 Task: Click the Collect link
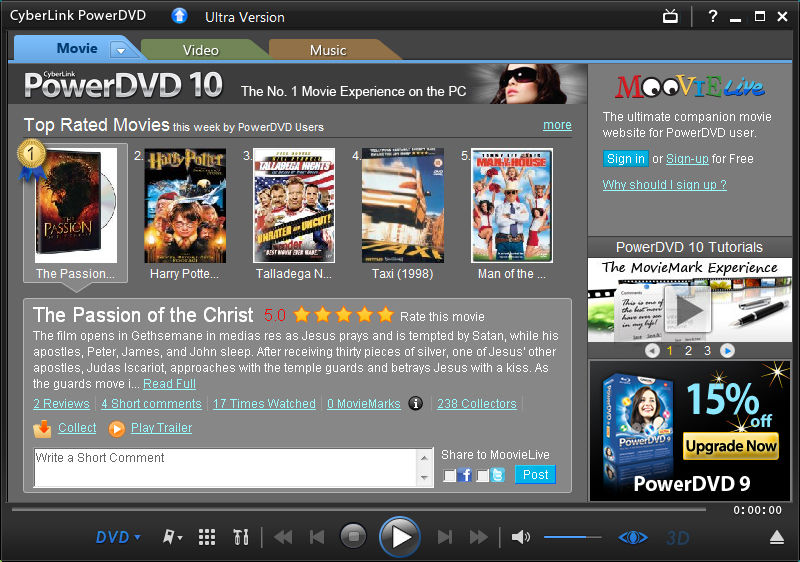coord(77,427)
